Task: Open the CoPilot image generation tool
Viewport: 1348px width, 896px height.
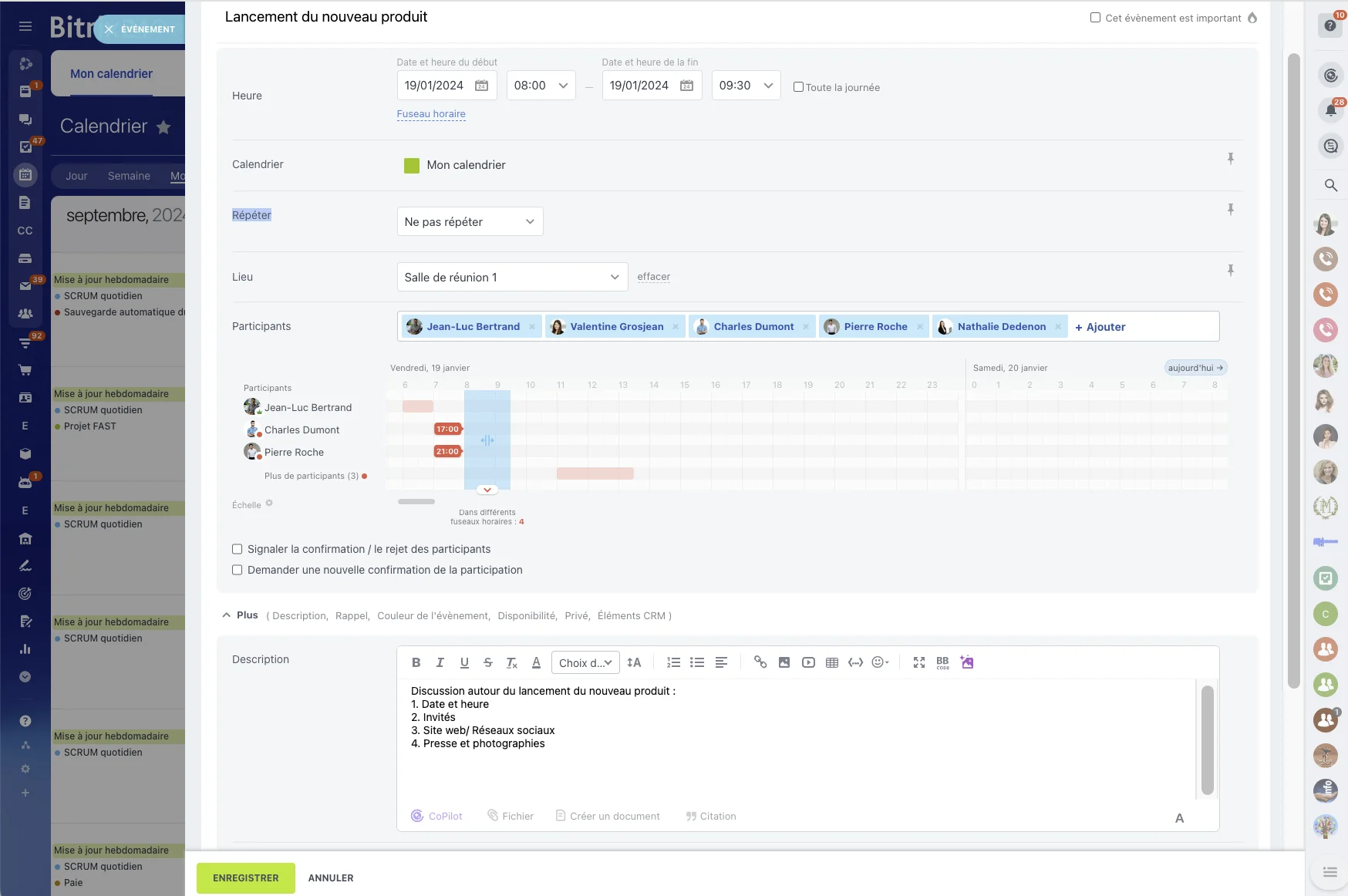Action: click(x=966, y=662)
